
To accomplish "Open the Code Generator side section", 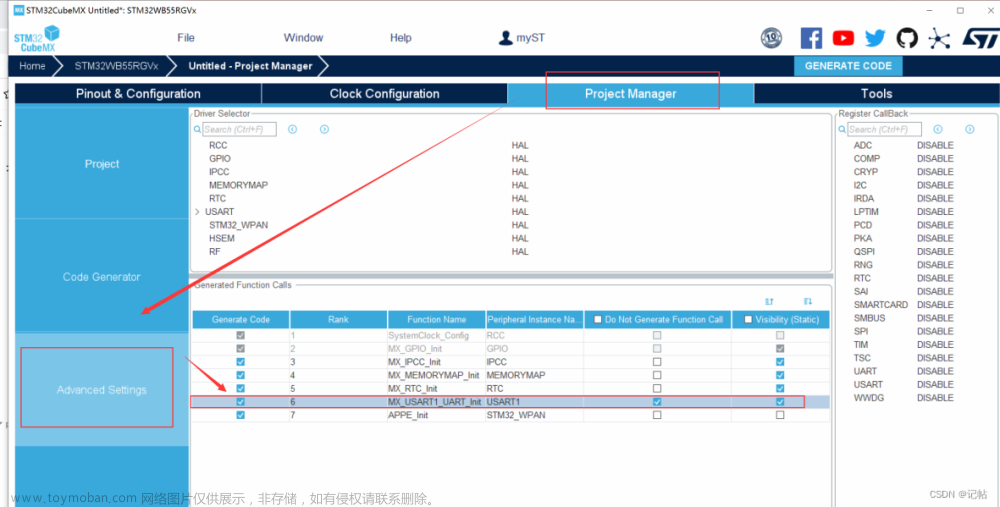I will pos(102,277).
